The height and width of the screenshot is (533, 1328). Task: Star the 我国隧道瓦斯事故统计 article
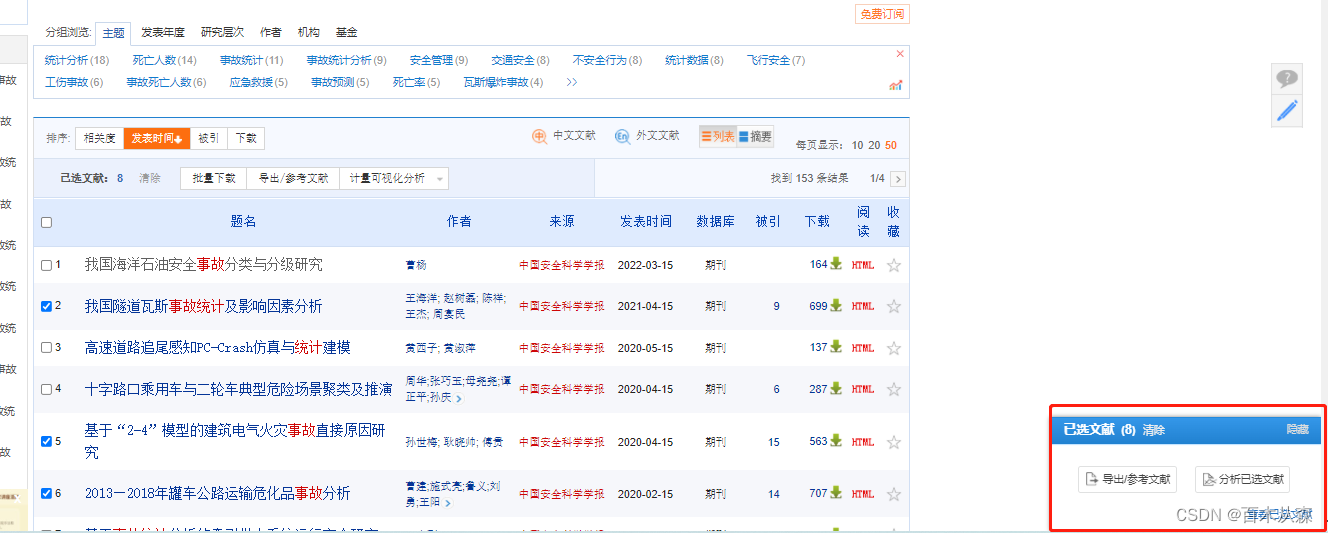894,306
